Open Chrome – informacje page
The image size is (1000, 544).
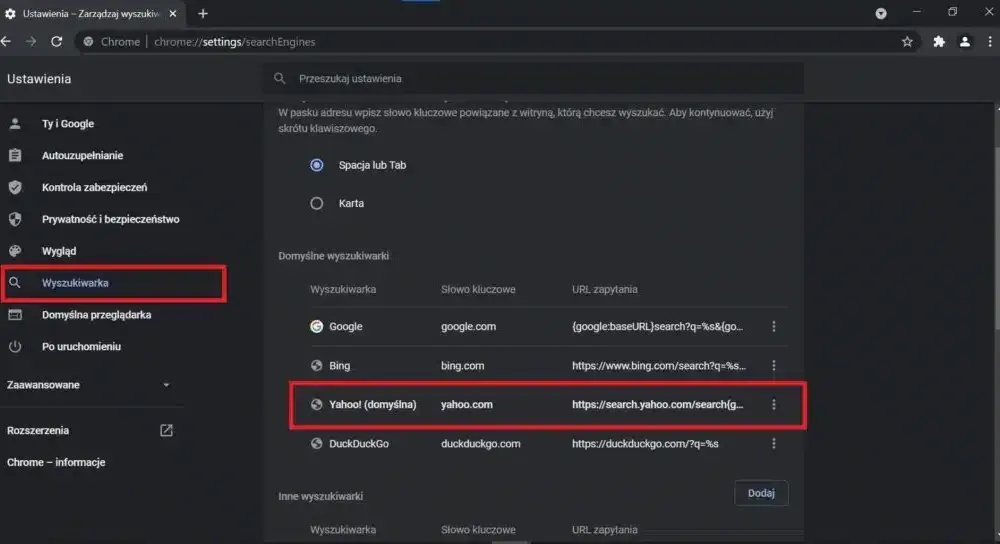click(56, 462)
